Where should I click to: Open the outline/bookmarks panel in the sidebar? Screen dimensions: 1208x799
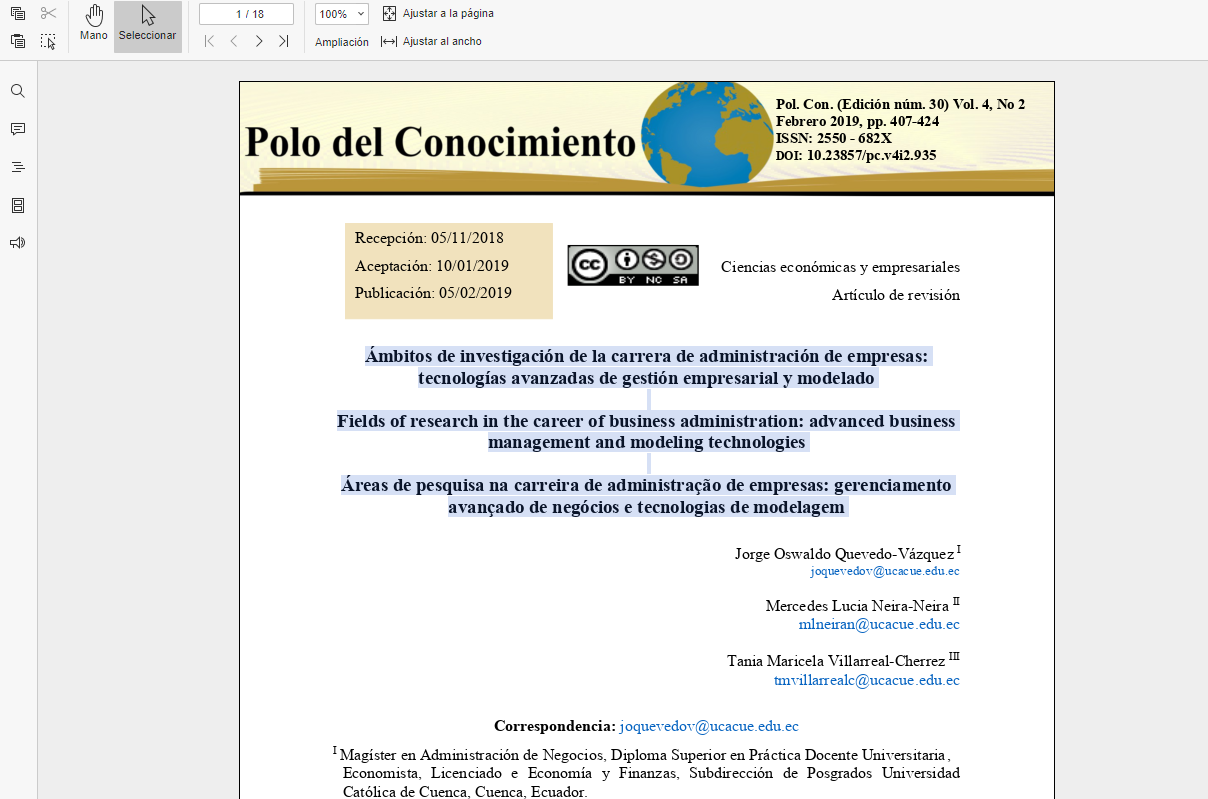coord(18,167)
